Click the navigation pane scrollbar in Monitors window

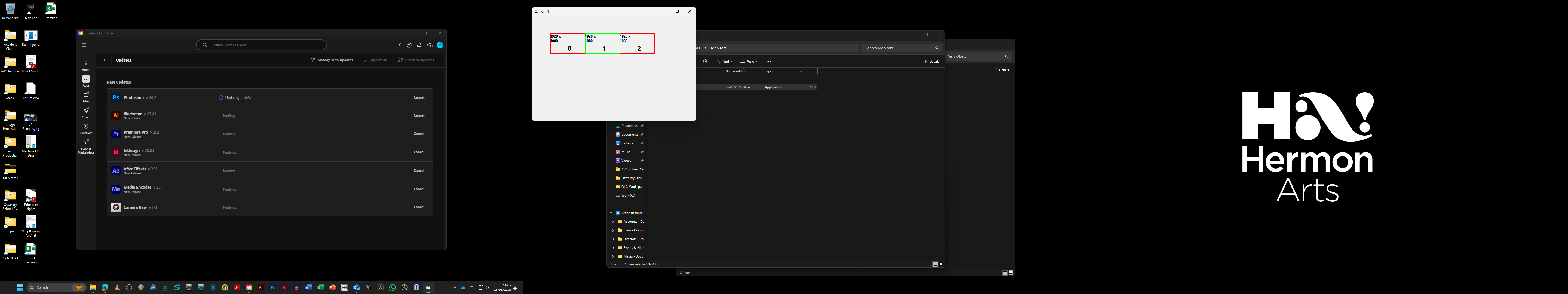click(647, 176)
